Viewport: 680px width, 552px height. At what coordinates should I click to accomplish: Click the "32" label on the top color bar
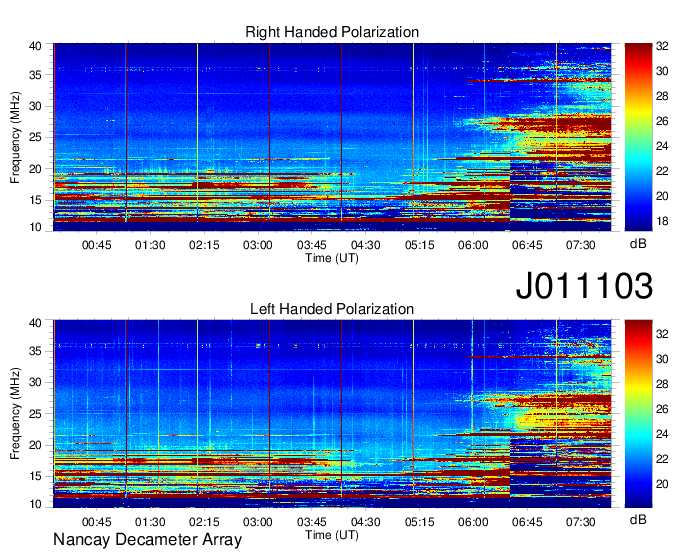(x=662, y=46)
